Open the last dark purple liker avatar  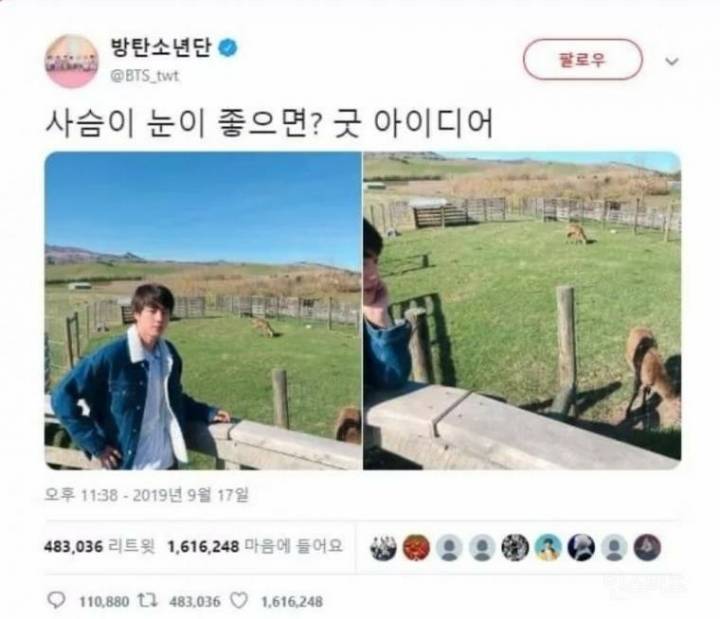click(x=647, y=547)
